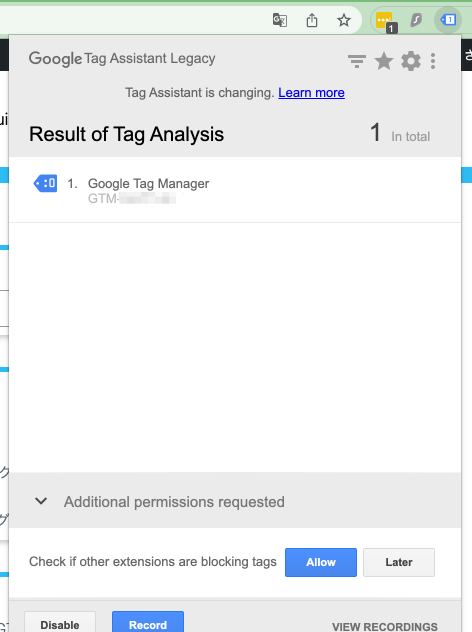This screenshot has width=472, height=632.
Task: Click the gray leaf-shaped extension icon
Action: [416, 19]
